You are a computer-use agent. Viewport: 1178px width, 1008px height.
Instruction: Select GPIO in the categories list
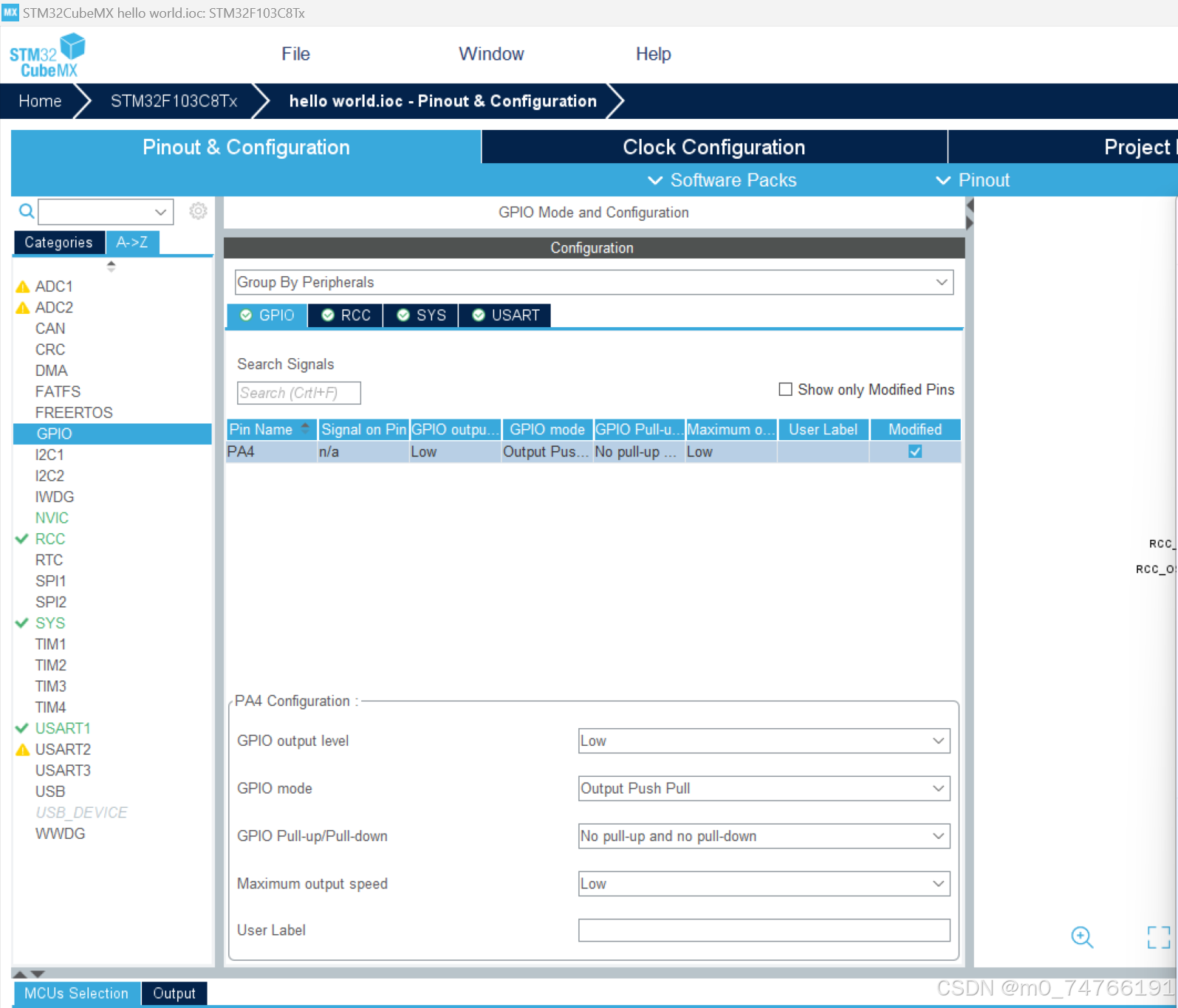112,434
